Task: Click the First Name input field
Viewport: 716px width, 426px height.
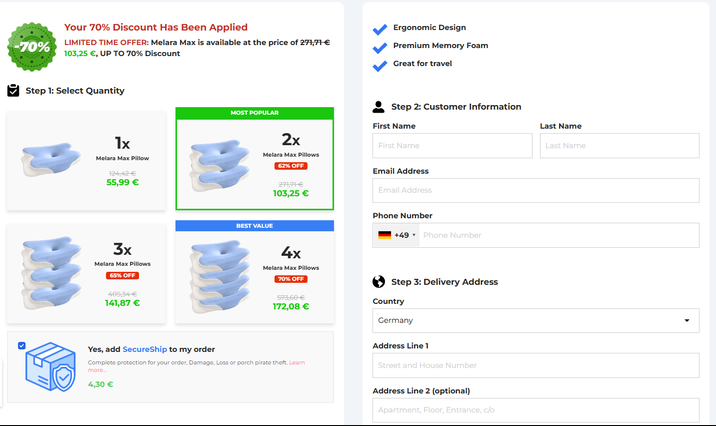Action: (x=452, y=146)
